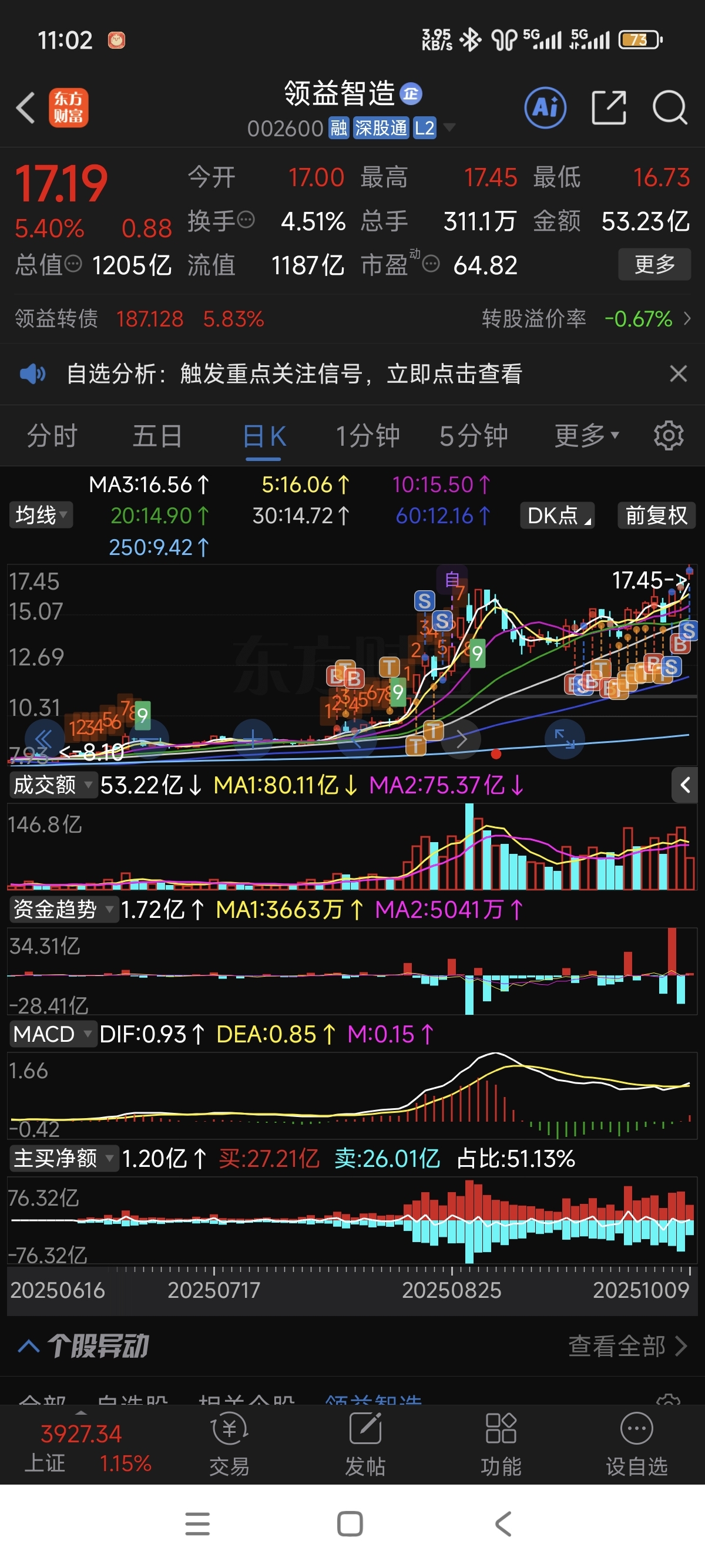
Task: Tap Android system back button
Action: tap(503, 1523)
